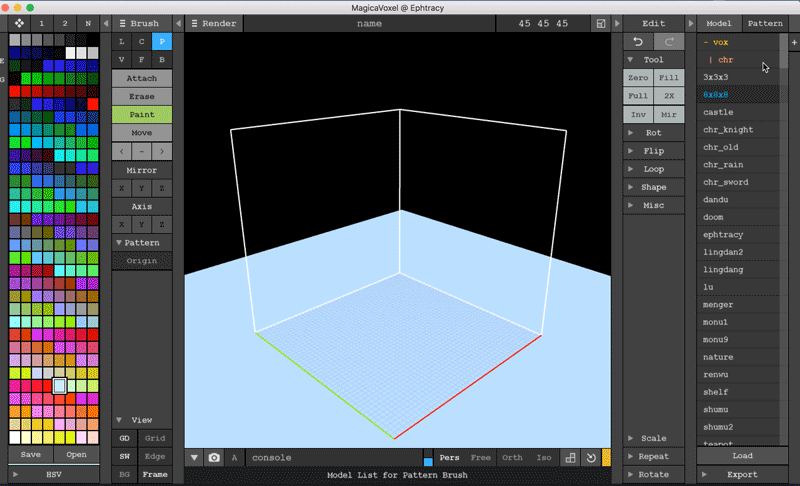
Task: Toggle Mirror Y axis
Action: coord(141,188)
